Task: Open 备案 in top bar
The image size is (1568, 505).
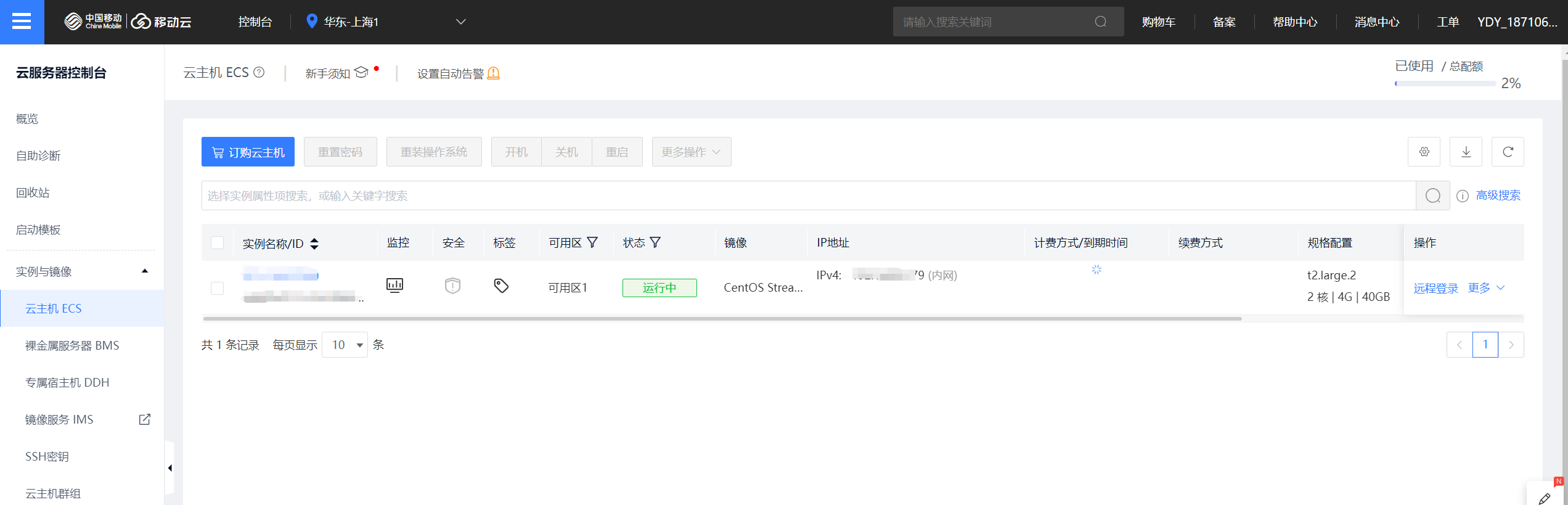Action: click(x=1224, y=22)
